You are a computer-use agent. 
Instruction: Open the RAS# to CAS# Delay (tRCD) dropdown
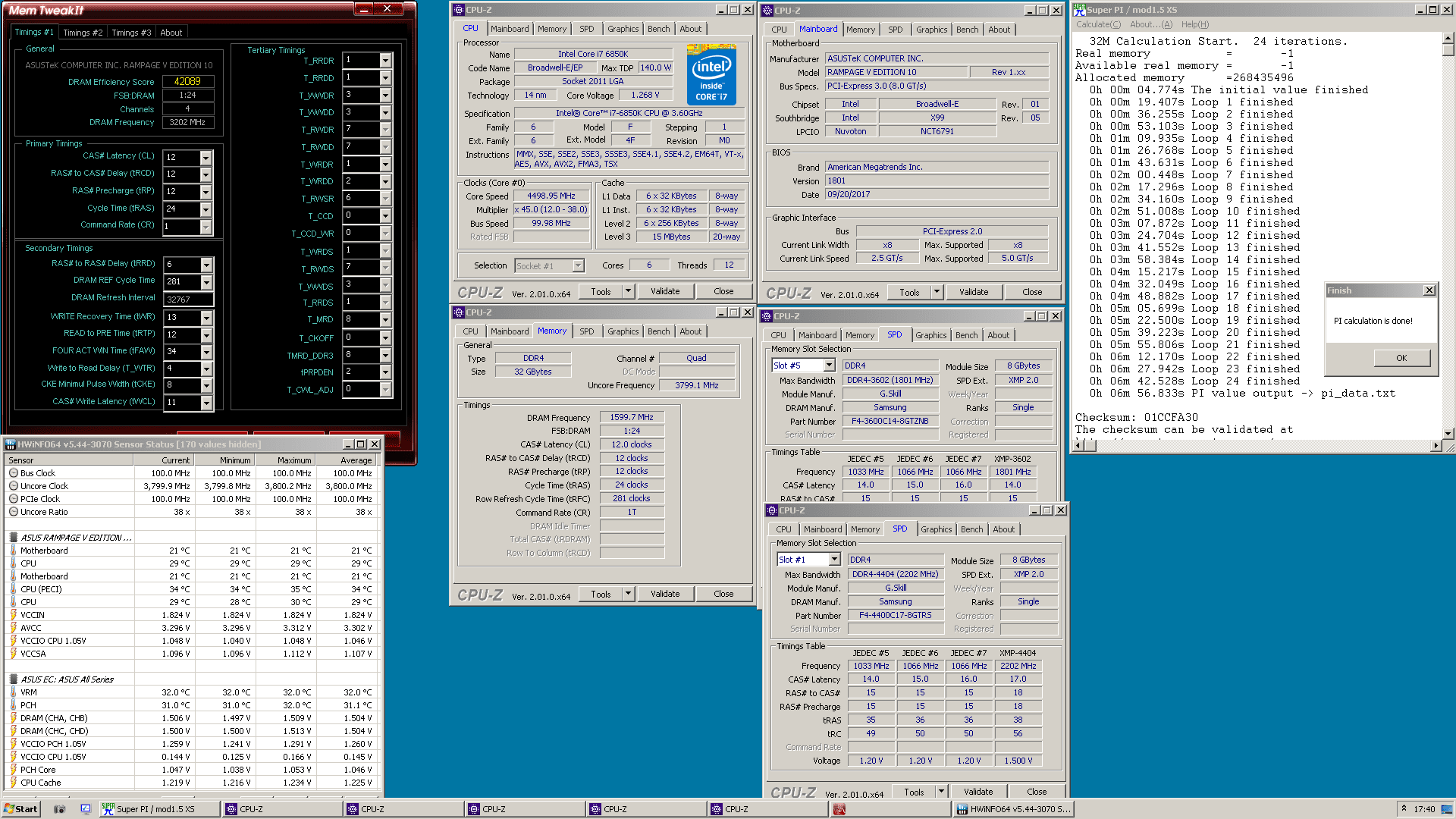pyautogui.click(x=206, y=174)
